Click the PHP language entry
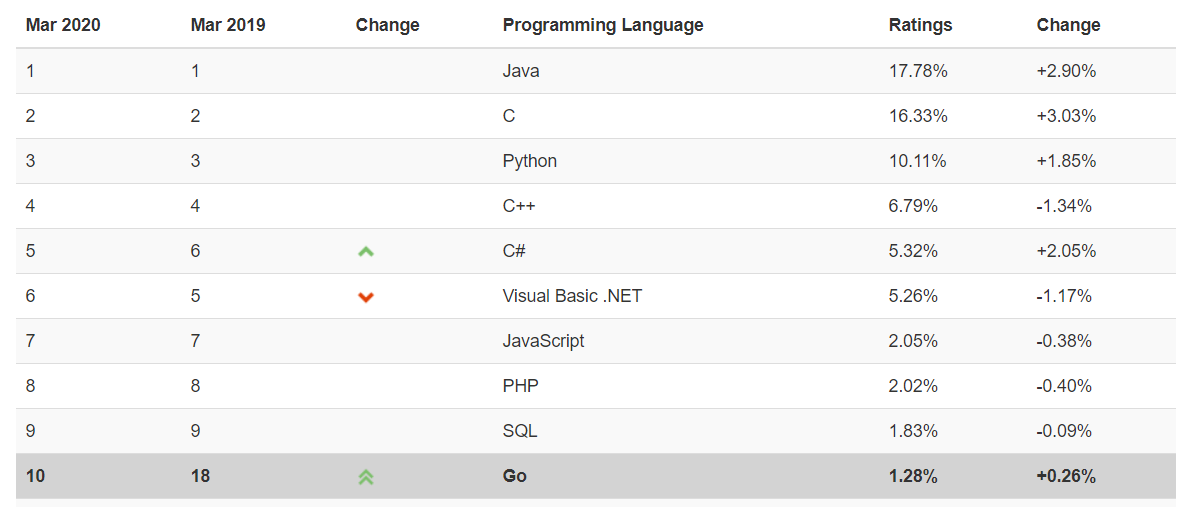Image resolution: width=1184 pixels, height=507 pixels. pyautogui.click(x=520, y=386)
